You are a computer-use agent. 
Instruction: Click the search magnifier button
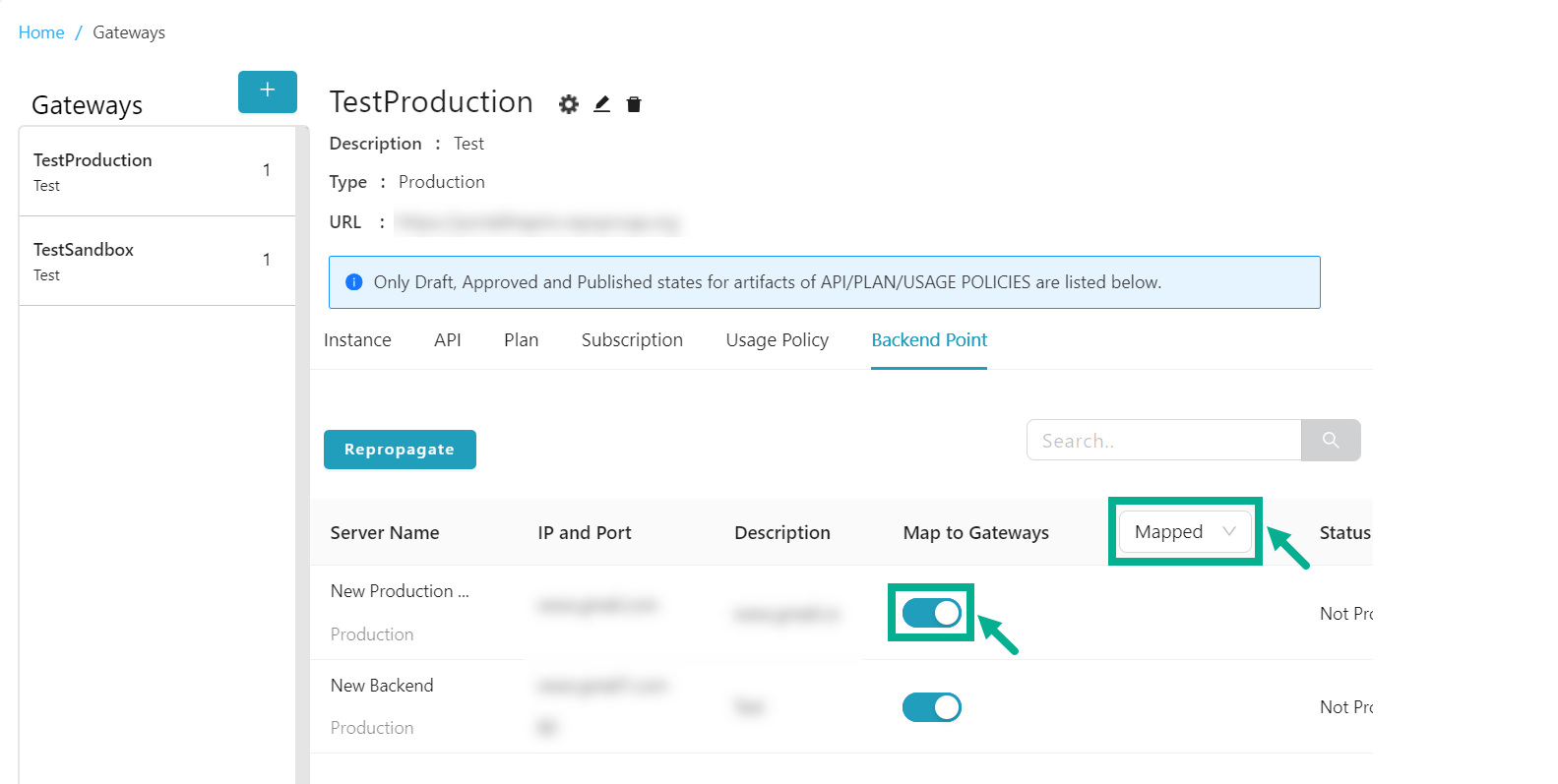click(x=1331, y=441)
